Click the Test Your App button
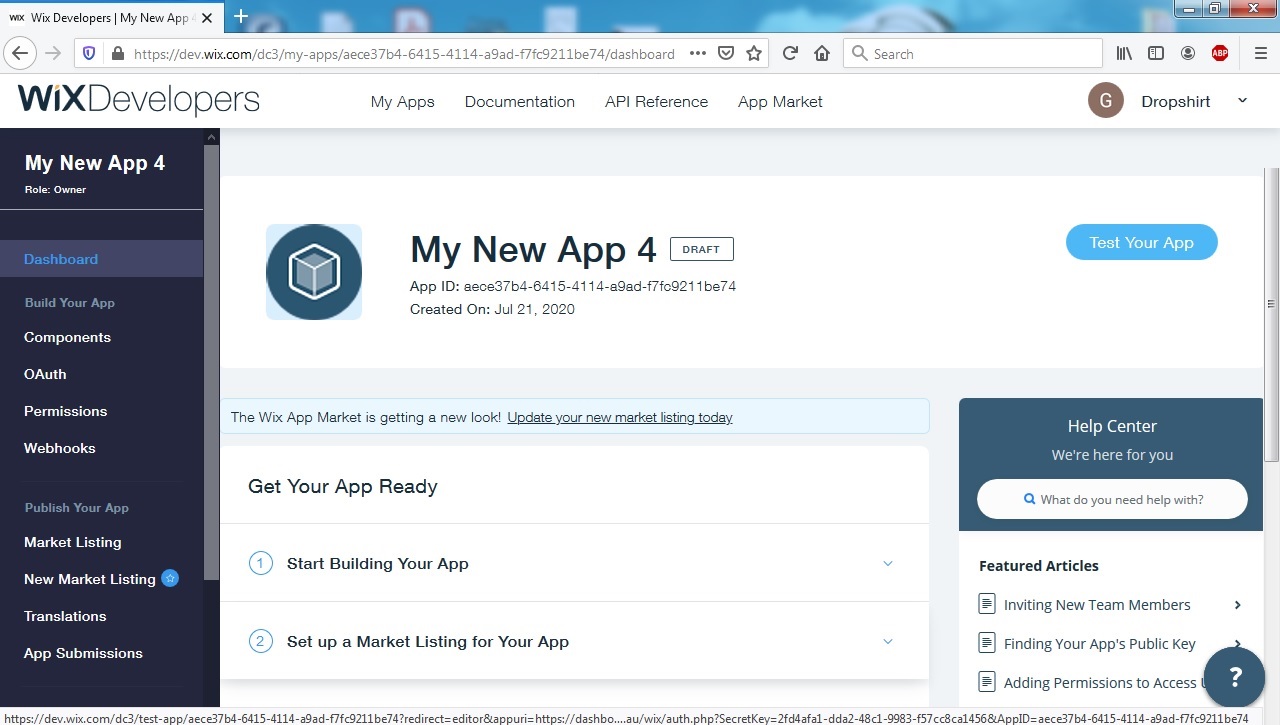Screen dimensions: 1280x725 (x=1141, y=242)
